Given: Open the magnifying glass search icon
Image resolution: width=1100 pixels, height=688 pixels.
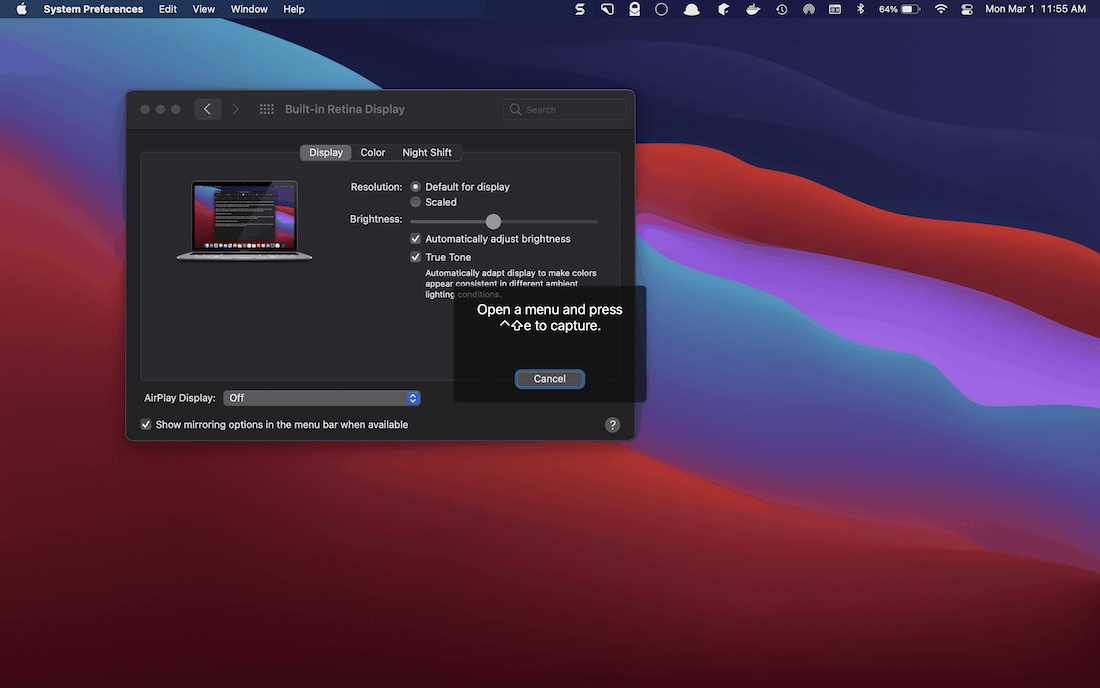Looking at the screenshot, I should pos(515,109).
